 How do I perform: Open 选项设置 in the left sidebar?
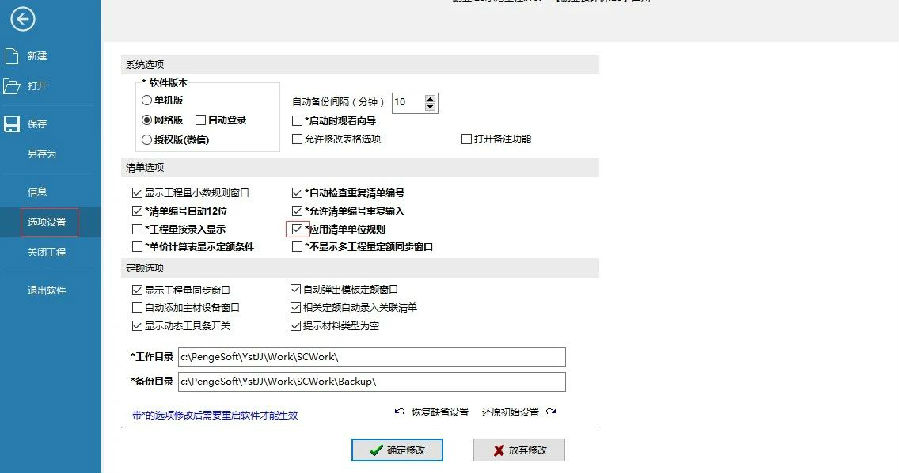48,222
